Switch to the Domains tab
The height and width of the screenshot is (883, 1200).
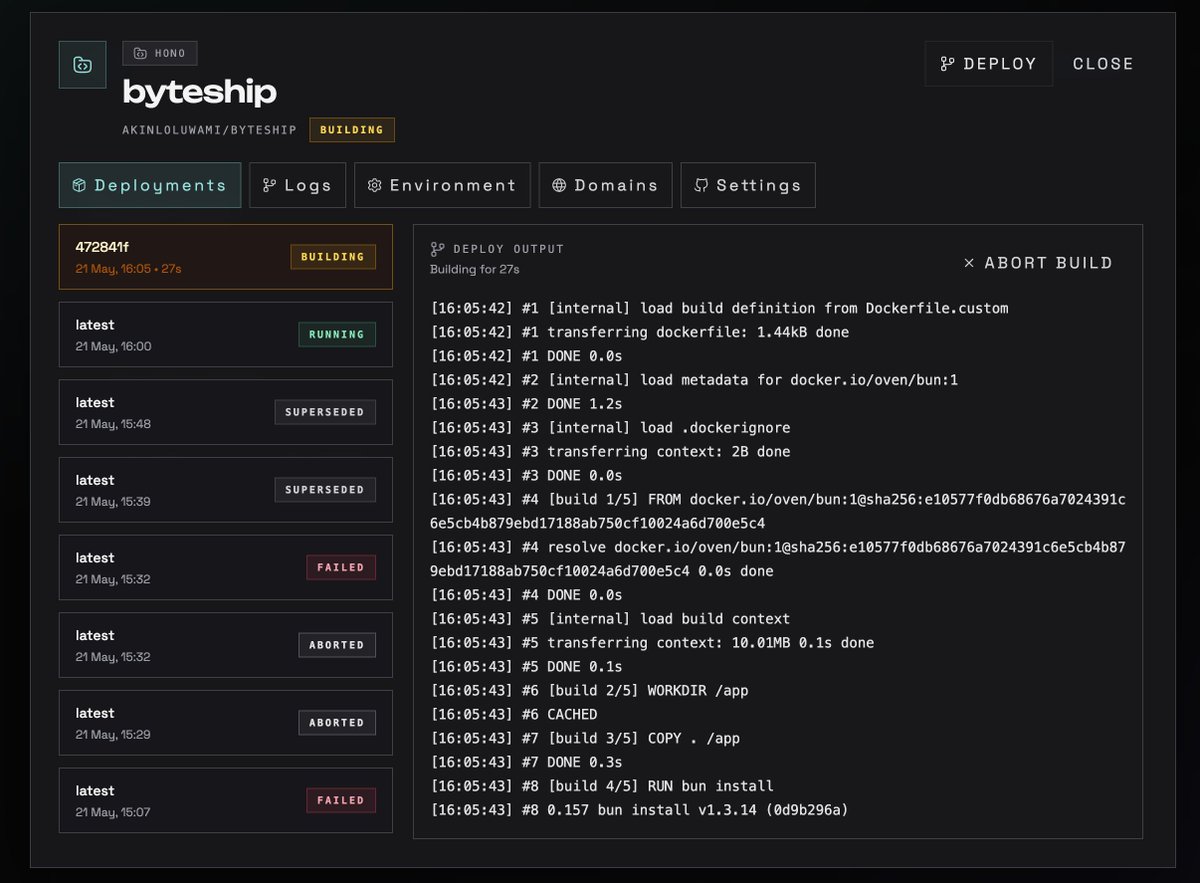[605, 185]
